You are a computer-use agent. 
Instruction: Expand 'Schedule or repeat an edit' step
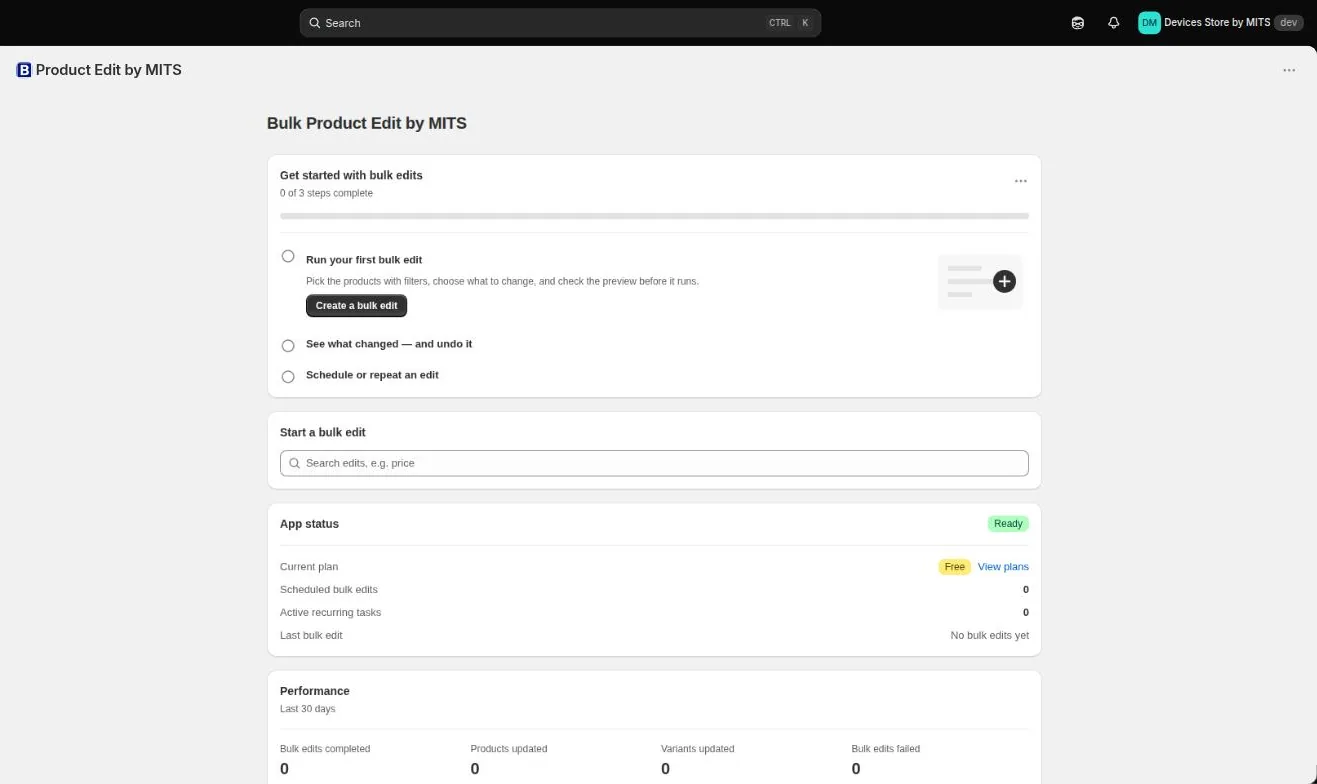(x=372, y=375)
